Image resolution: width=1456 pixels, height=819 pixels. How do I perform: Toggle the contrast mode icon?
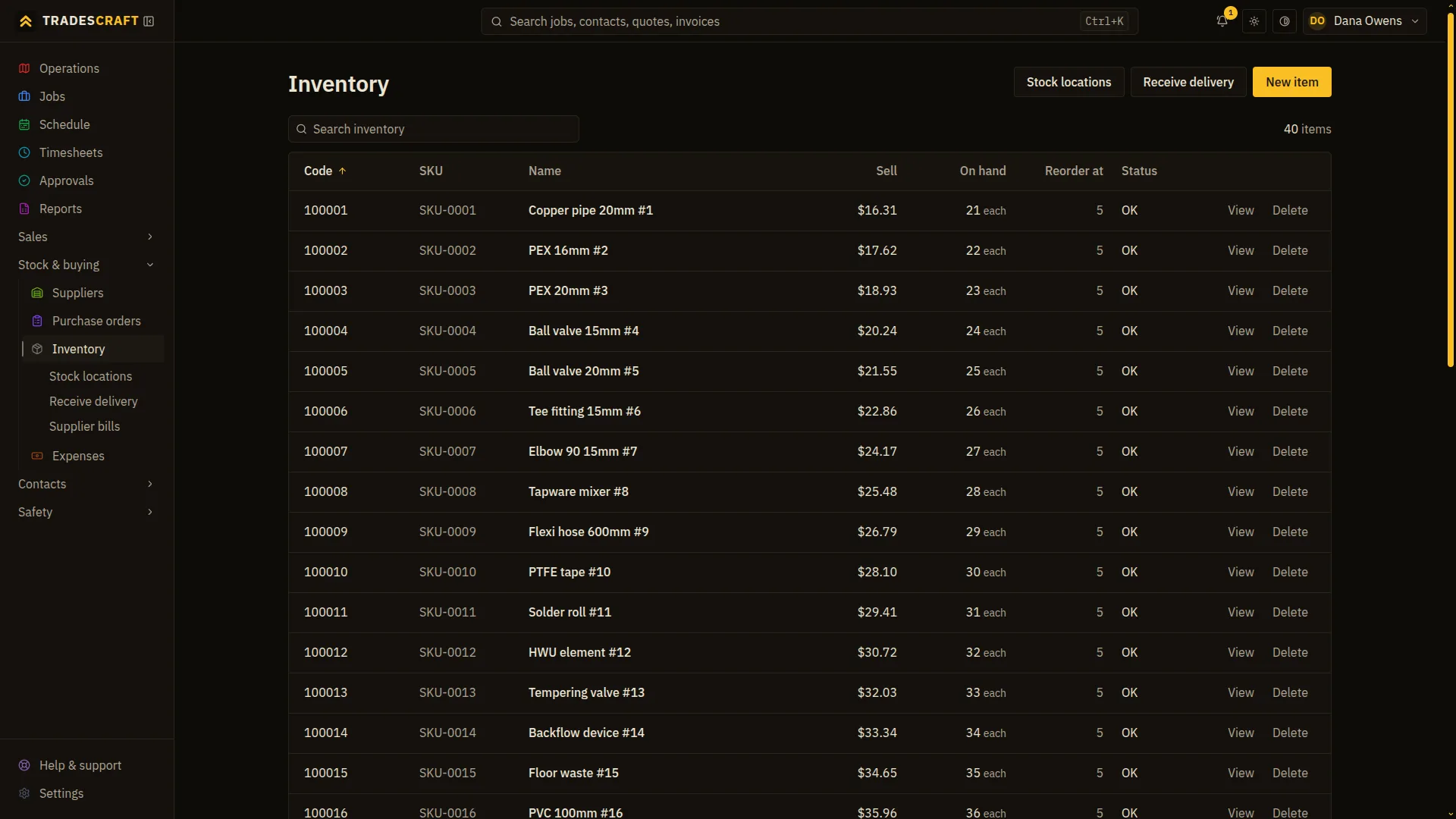click(x=1285, y=21)
